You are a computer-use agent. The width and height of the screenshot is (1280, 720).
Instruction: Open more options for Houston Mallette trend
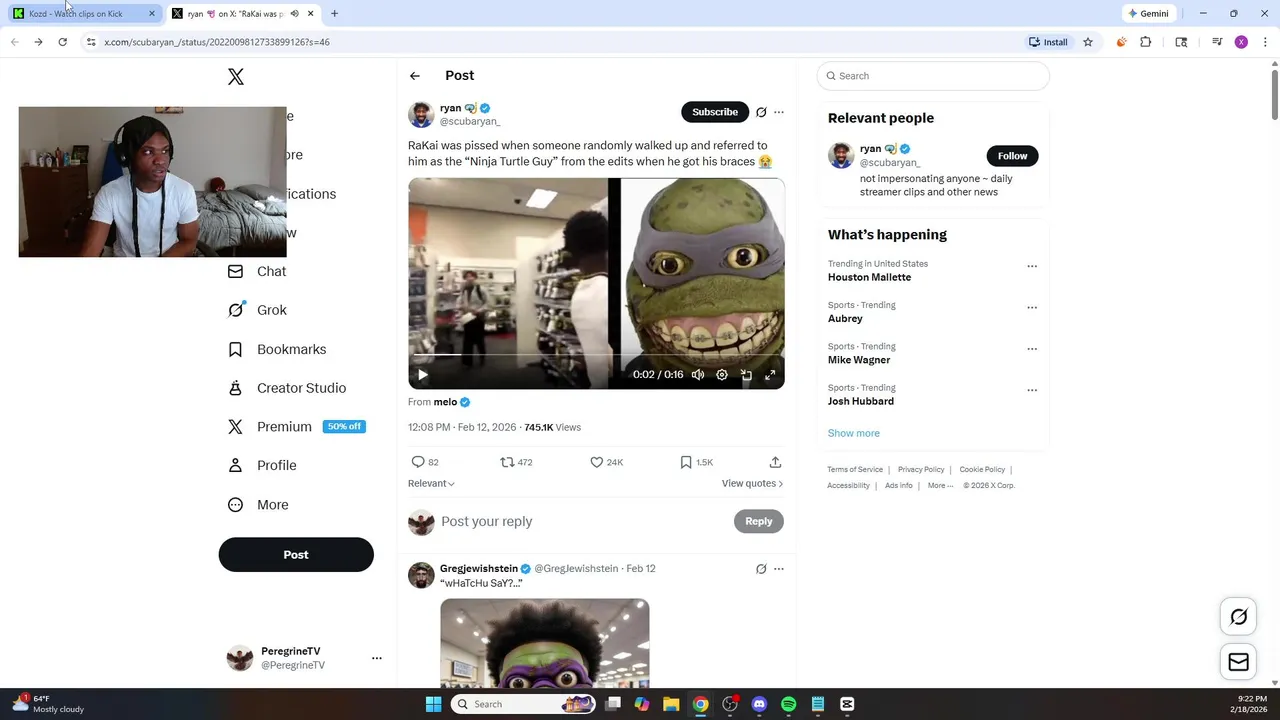pyautogui.click(x=1032, y=267)
